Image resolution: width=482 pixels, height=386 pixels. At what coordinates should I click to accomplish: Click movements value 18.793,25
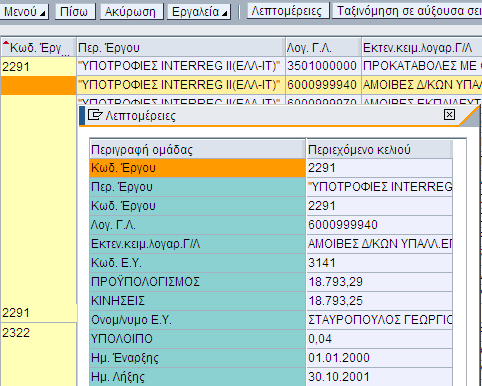(x=379, y=301)
